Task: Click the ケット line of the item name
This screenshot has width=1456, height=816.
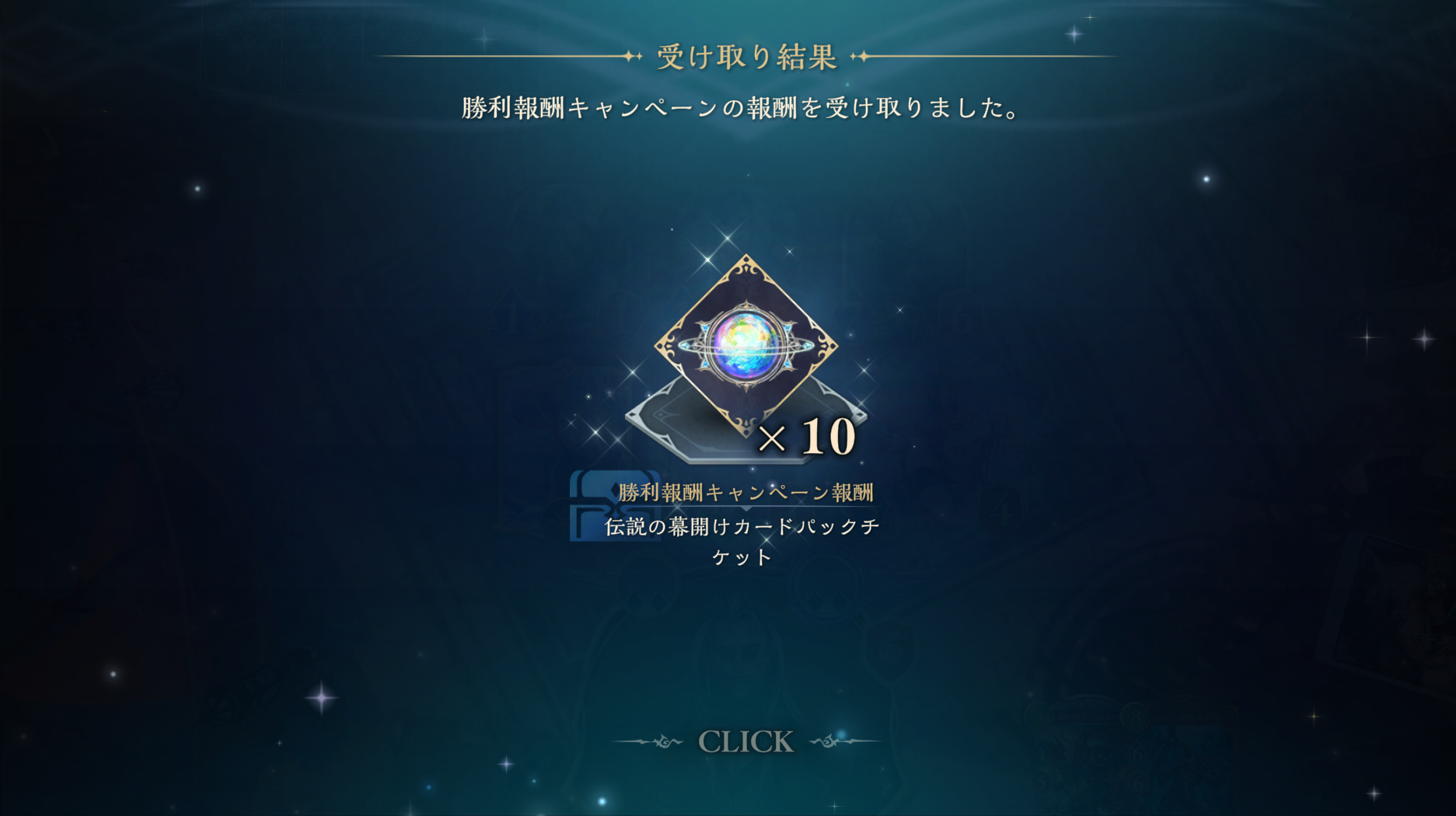Action: 742,557
